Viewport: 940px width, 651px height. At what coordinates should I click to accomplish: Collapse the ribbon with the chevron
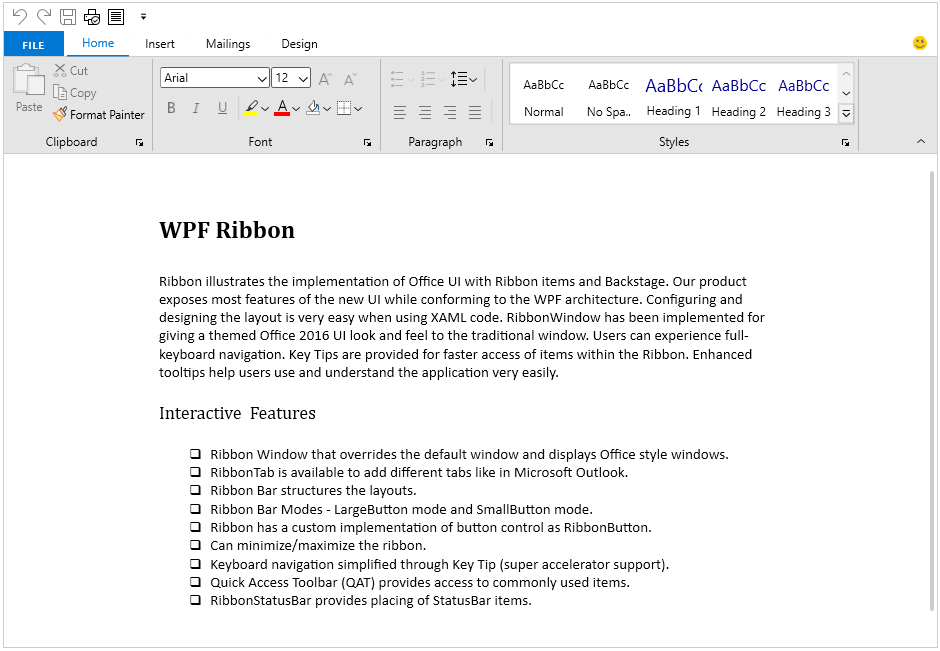click(x=921, y=141)
